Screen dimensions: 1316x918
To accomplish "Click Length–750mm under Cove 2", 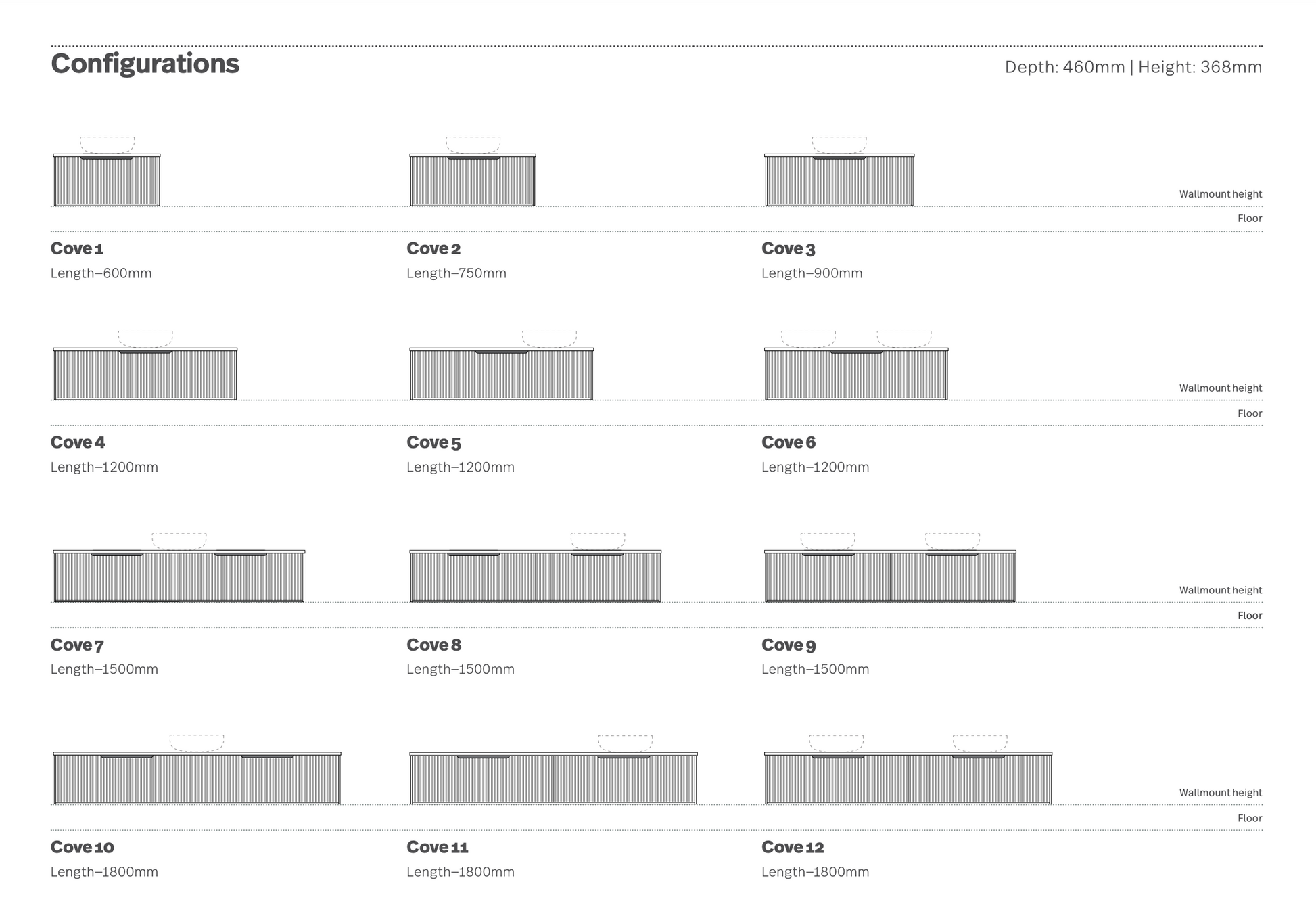I will click(x=456, y=273).
